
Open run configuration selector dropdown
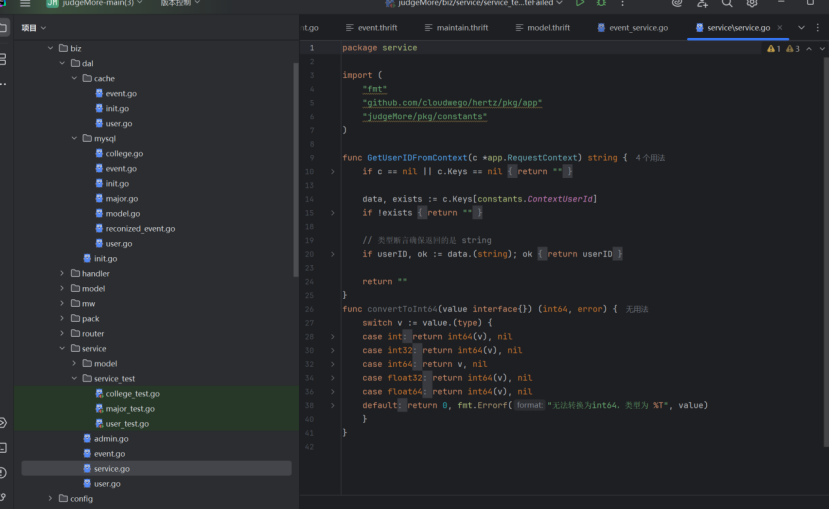tap(475, 3)
